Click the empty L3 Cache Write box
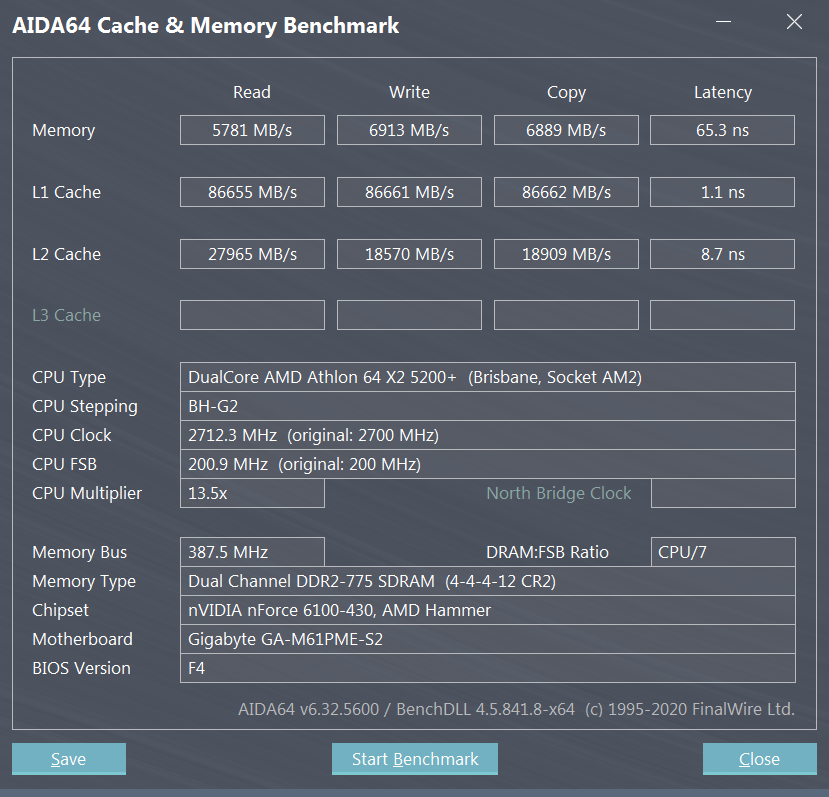The height and width of the screenshot is (797, 829). coord(409,315)
